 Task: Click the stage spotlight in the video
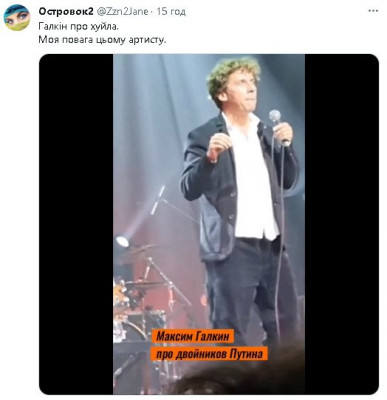(122, 241)
